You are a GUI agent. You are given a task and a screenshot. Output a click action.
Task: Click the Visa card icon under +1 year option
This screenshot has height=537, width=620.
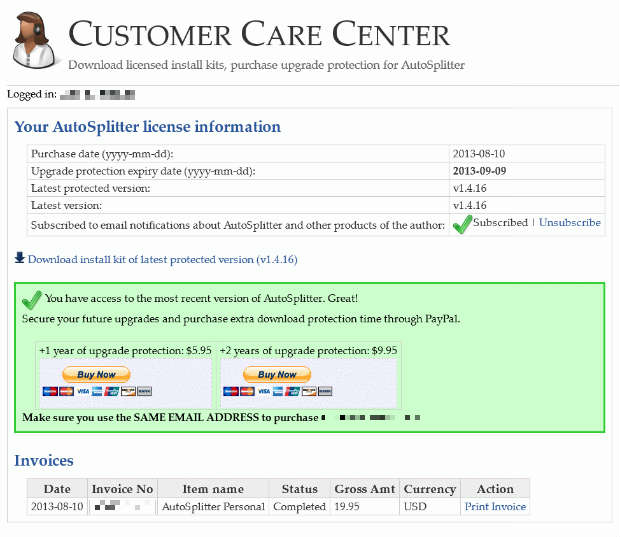click(83, 391)
